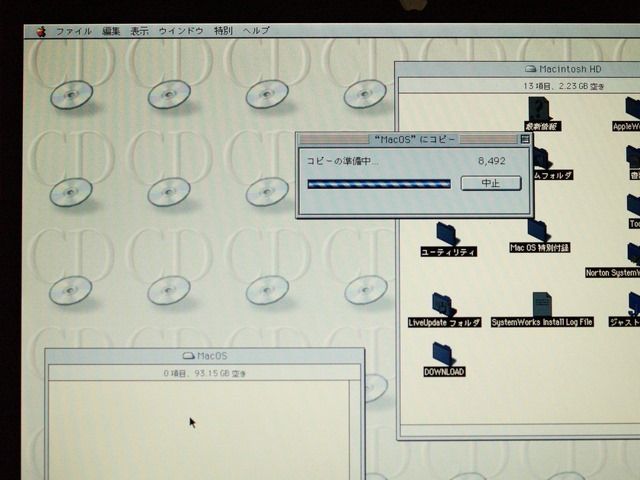Screen dimensions: 640x480
Task: Open the Apple menu
Action: coord(41,31)
